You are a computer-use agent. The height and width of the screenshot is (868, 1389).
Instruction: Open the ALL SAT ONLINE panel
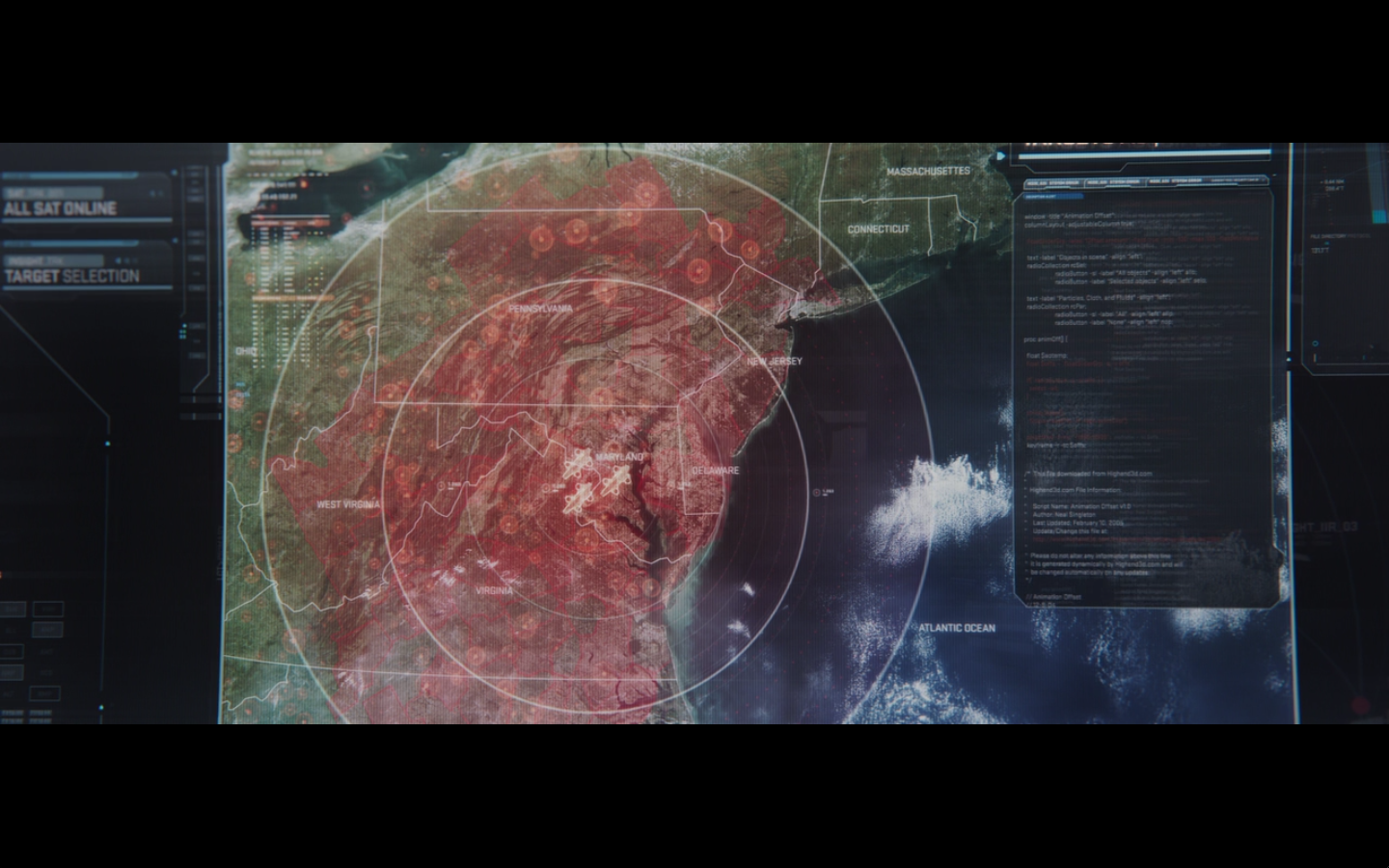(x=60, y=208)
